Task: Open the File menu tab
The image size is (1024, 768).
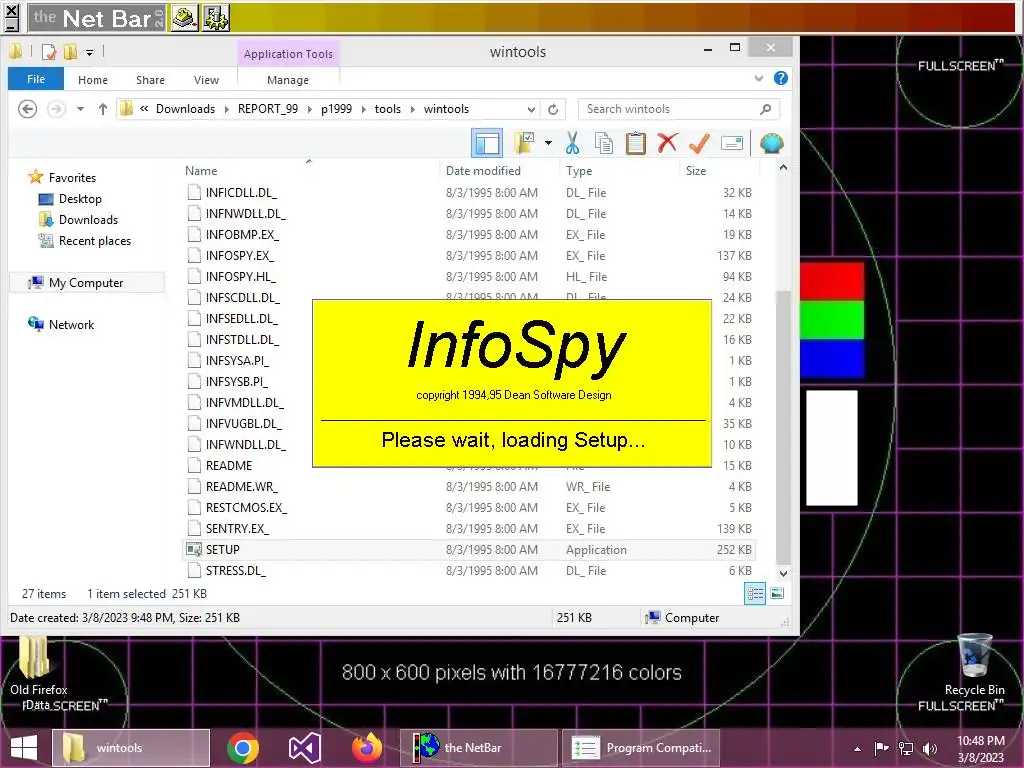Action: pos(36,79)
